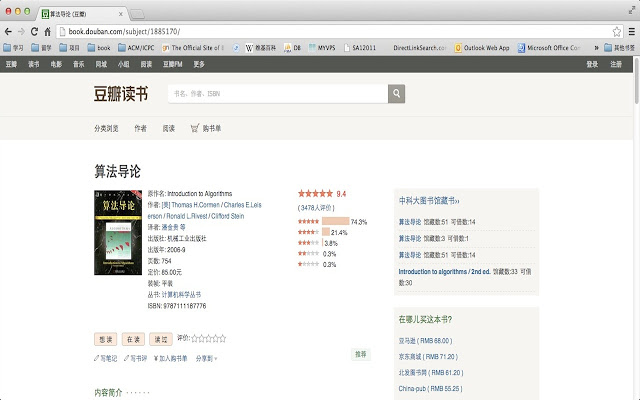The width and height of the screenshot is (640, 400).
Task: Open the MYVPS bookmark
Action: [322, 48]
